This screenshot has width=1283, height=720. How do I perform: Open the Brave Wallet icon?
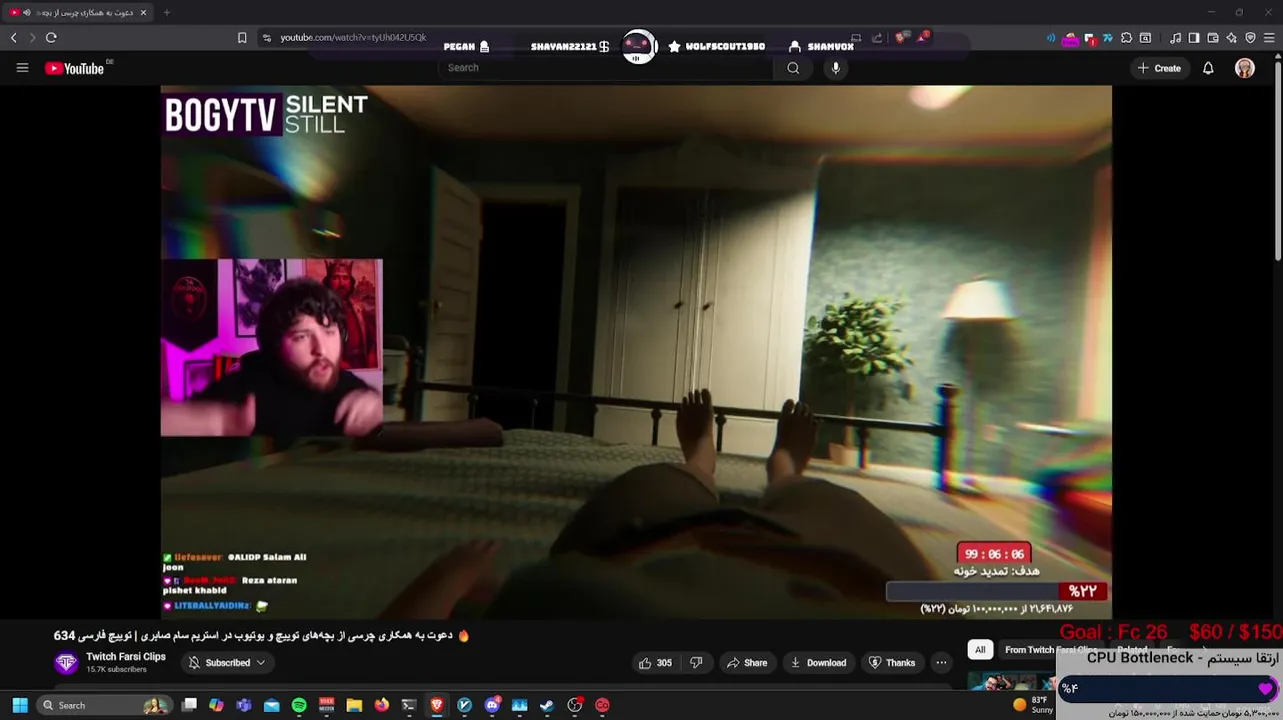coord(1213,38)
